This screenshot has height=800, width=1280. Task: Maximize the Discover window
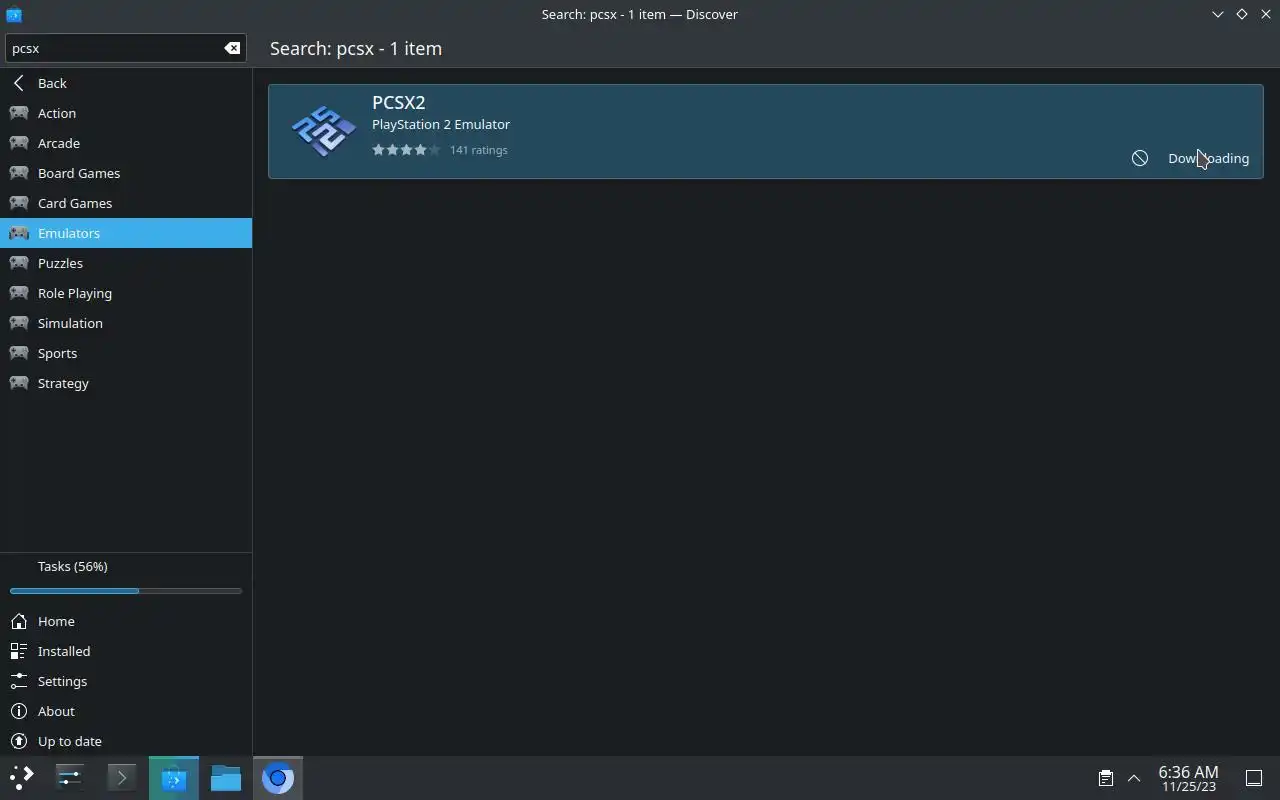pos(1242,14)
